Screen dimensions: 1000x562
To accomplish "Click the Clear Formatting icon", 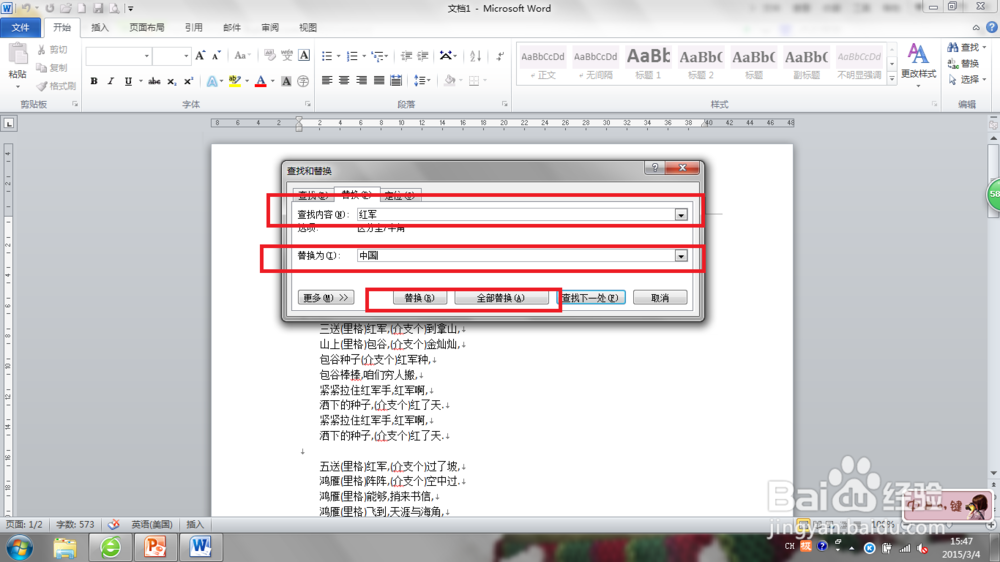I will click(270, 56).
